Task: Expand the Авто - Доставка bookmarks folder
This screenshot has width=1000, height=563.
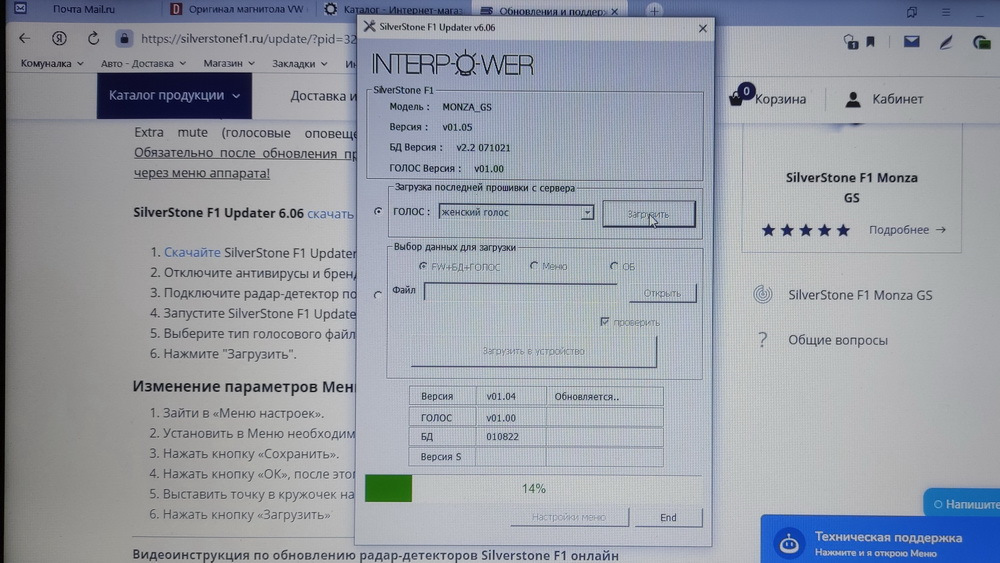Action: (143, 63)
